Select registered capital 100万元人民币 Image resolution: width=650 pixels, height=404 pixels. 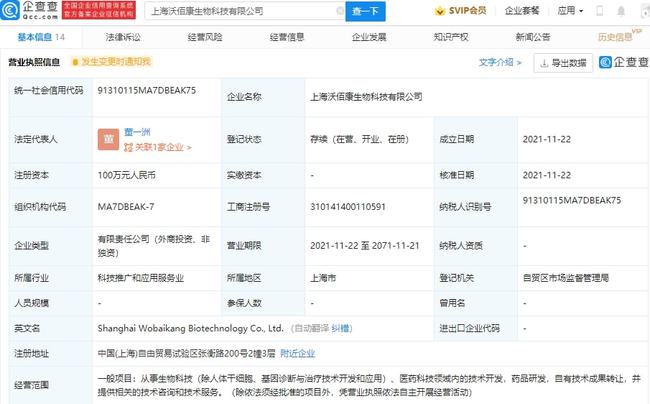pos(126,175)
